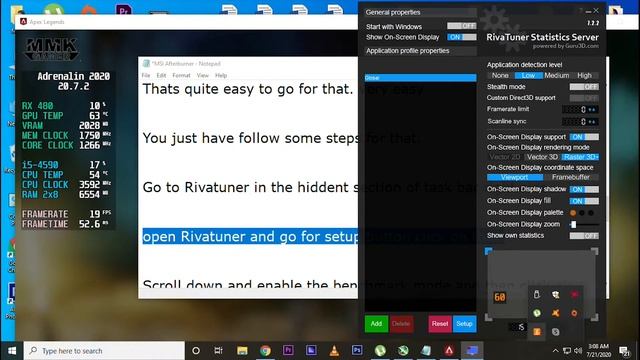Screen dimensions: 640x360
Task: Select Vector 3D rendering mode
Action: [x=542, y=157]
